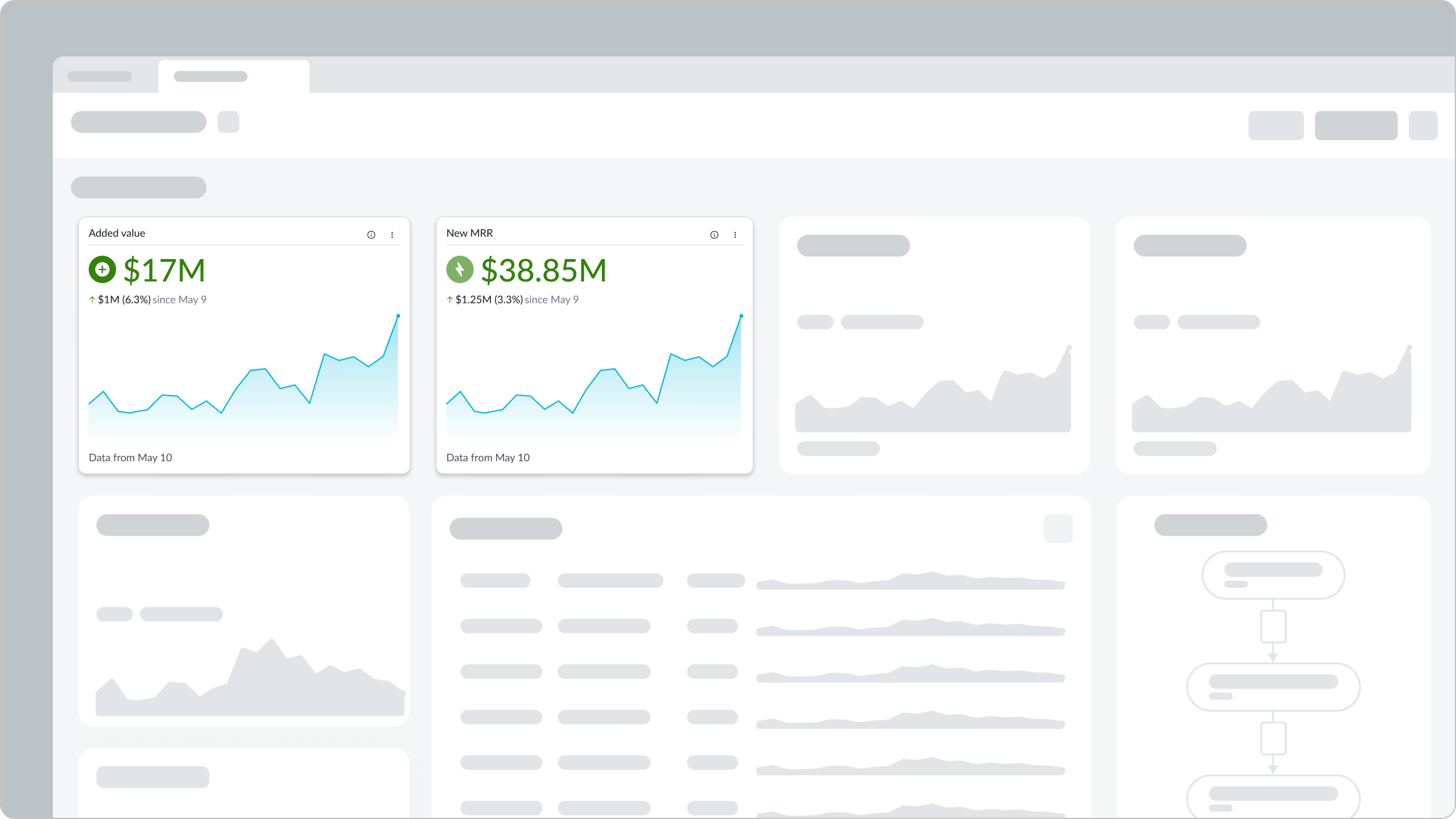Switch to the first browser tab on the left

tap(100, 76)
